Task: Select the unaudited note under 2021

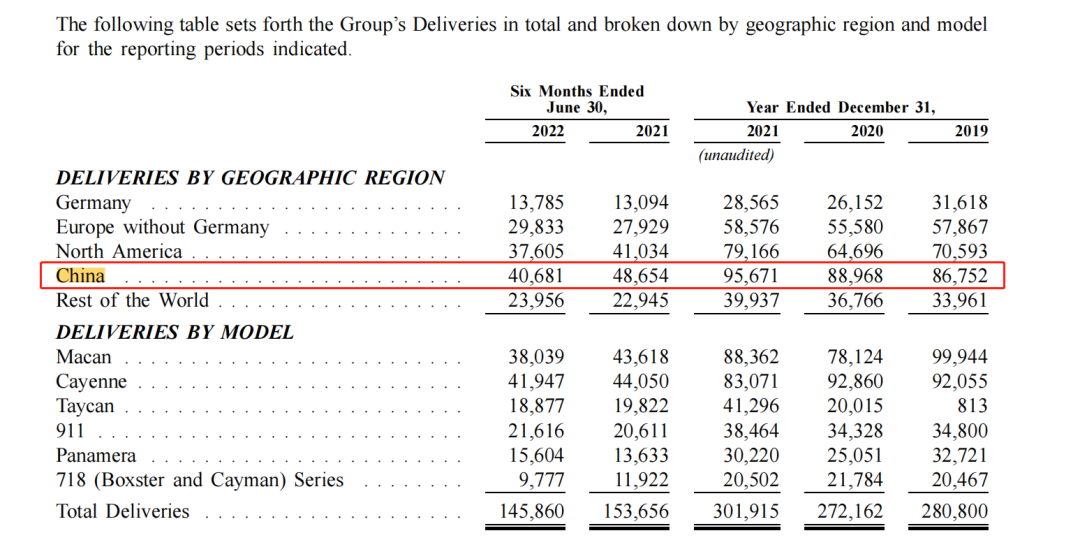Action: point(736,155)
